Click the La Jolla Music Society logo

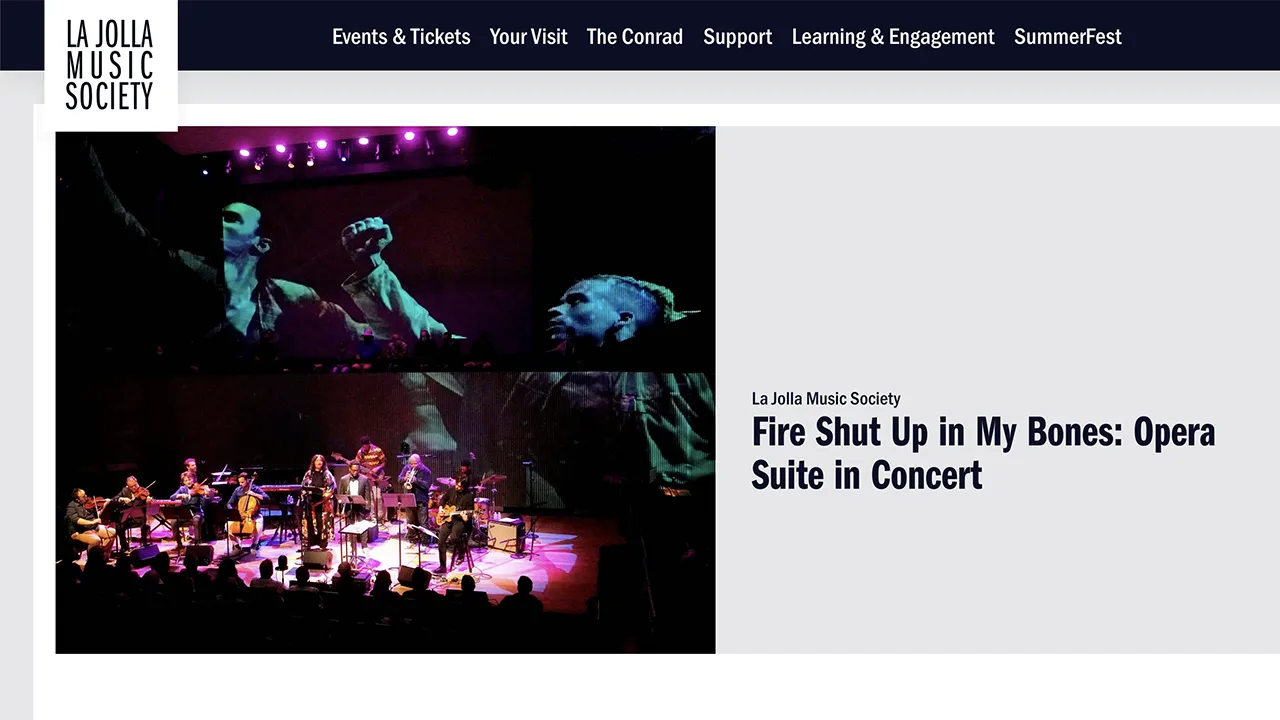tap(110, 65)
